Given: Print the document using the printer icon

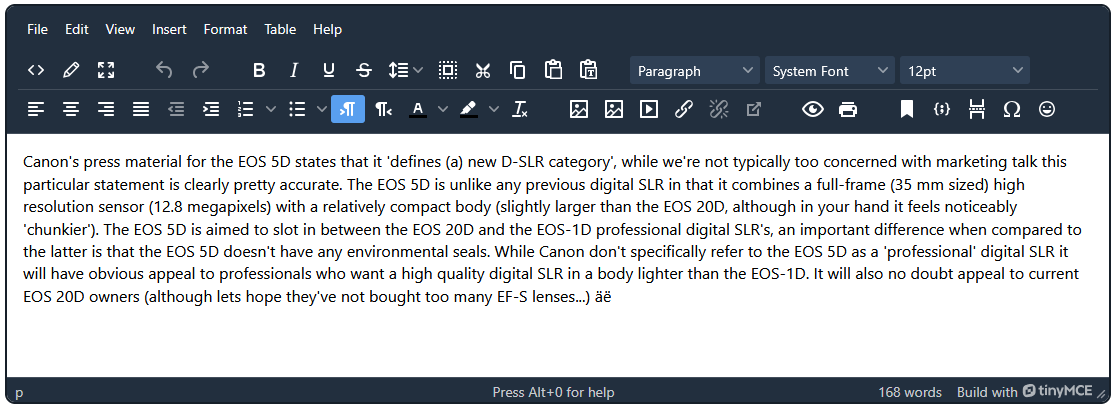Looking at the screenshot, I should coord(848,109).
